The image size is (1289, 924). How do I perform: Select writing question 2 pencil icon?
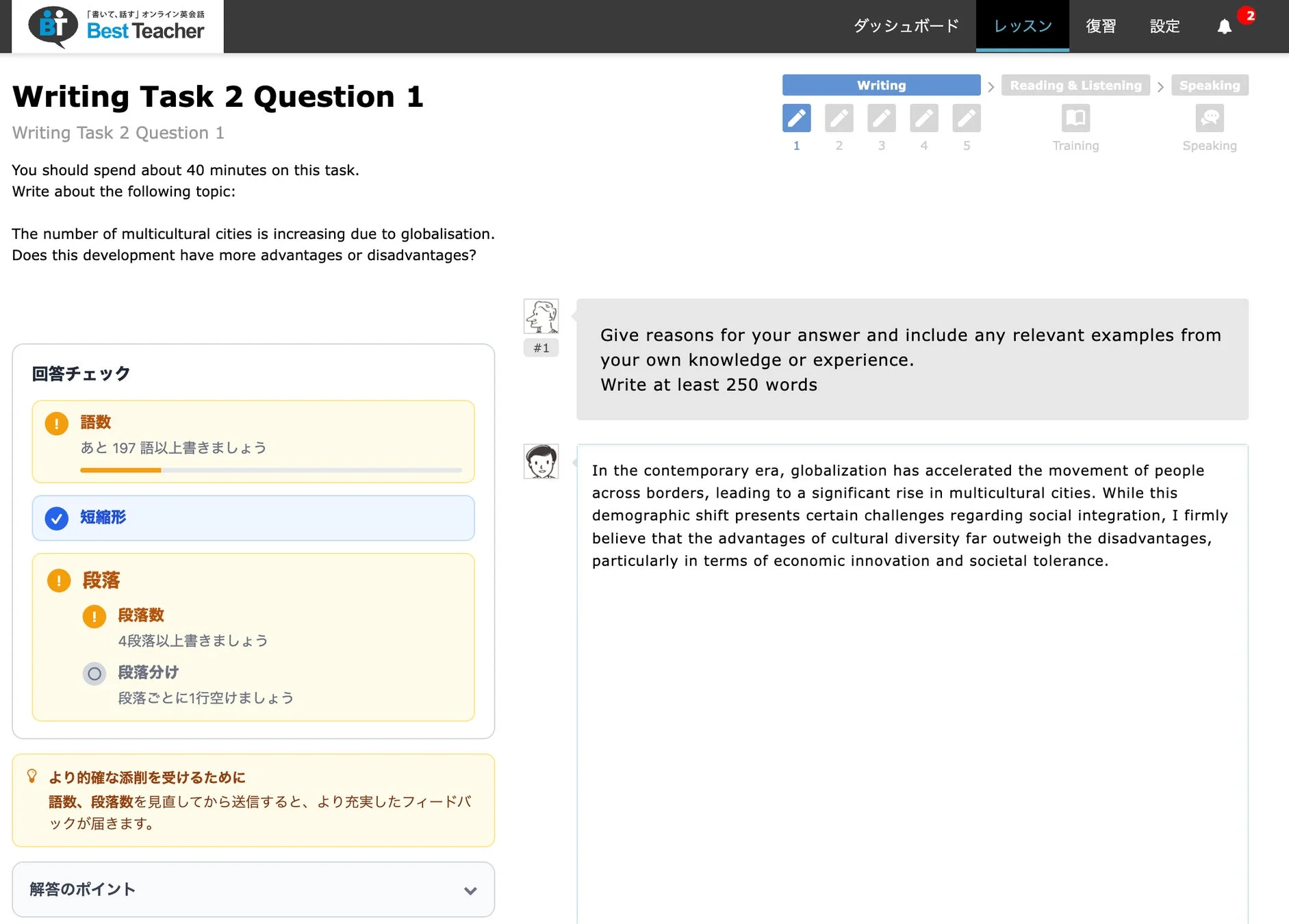[839, 118]
